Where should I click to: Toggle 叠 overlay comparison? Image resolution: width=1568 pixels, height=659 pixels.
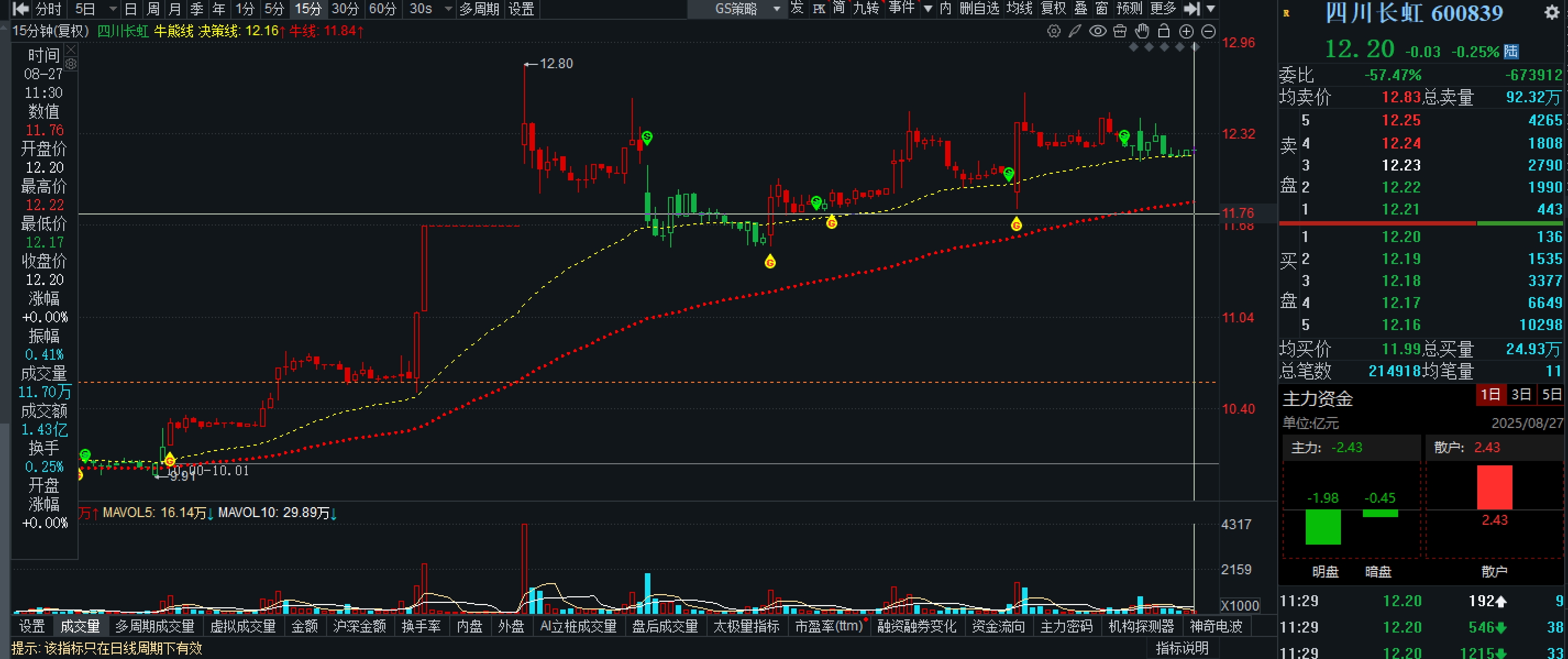pos(1081,9)
